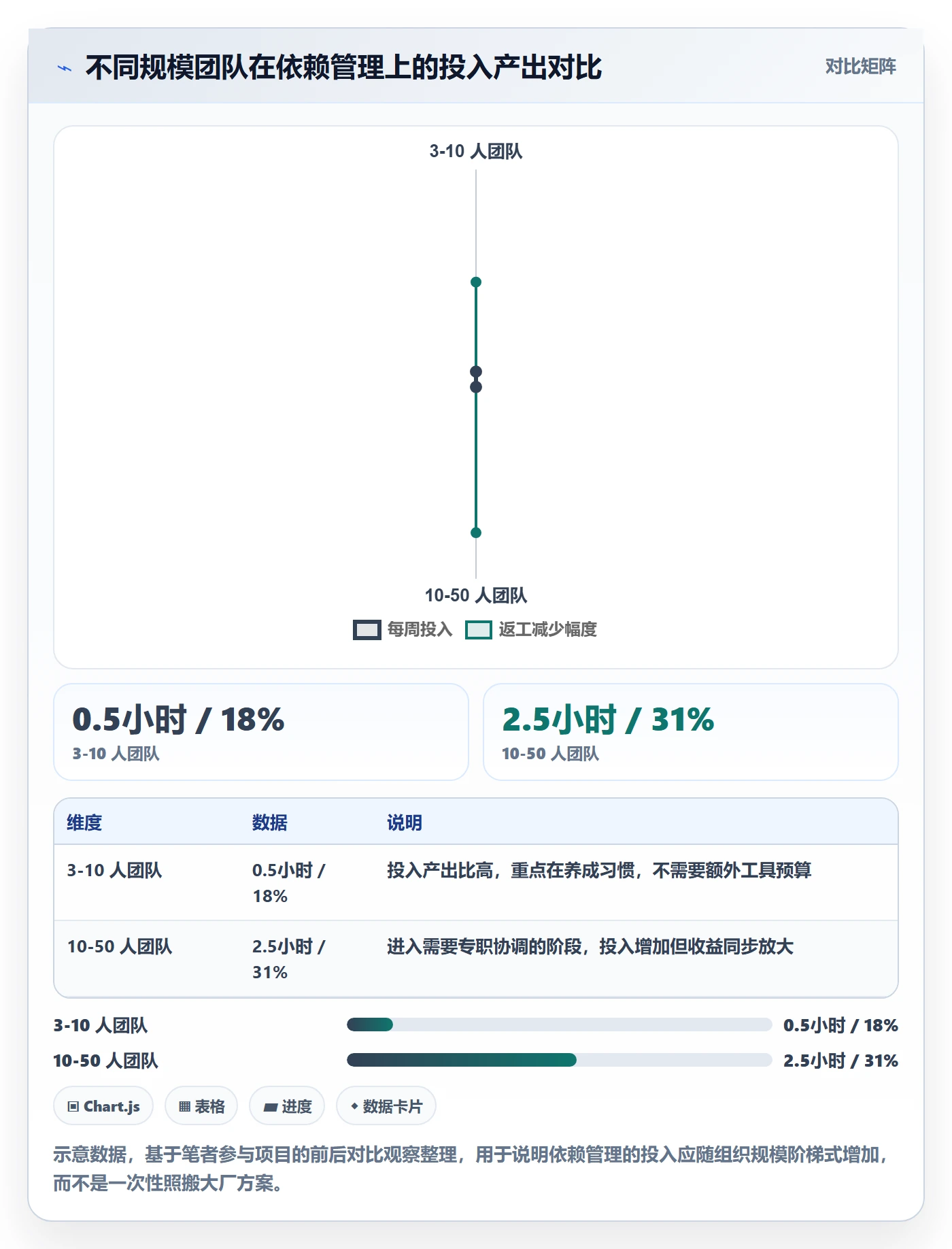
Task: Click the lightning icon beside the title
Action: click(x=65, y=68)
